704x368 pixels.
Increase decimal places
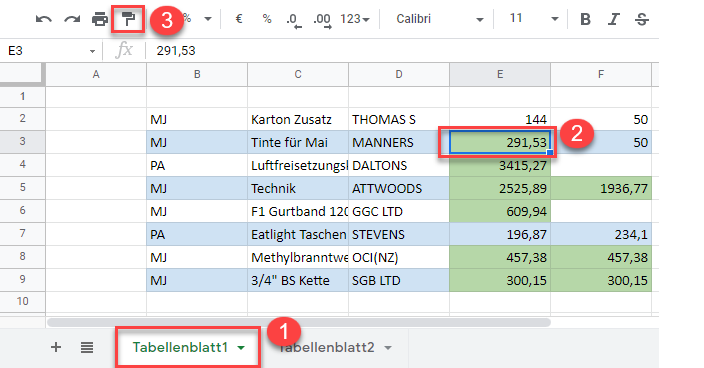322,20
